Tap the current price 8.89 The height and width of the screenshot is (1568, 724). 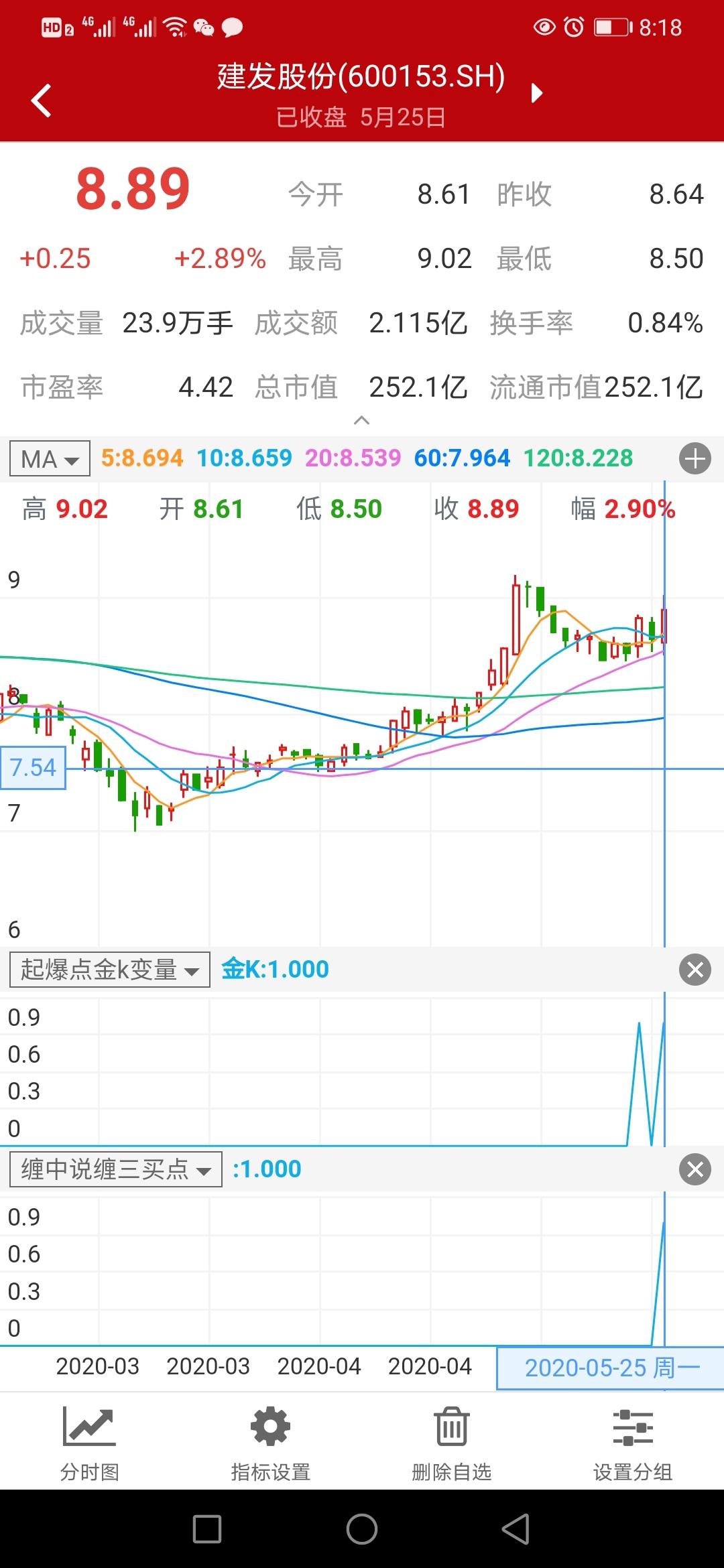pos(133,190)
